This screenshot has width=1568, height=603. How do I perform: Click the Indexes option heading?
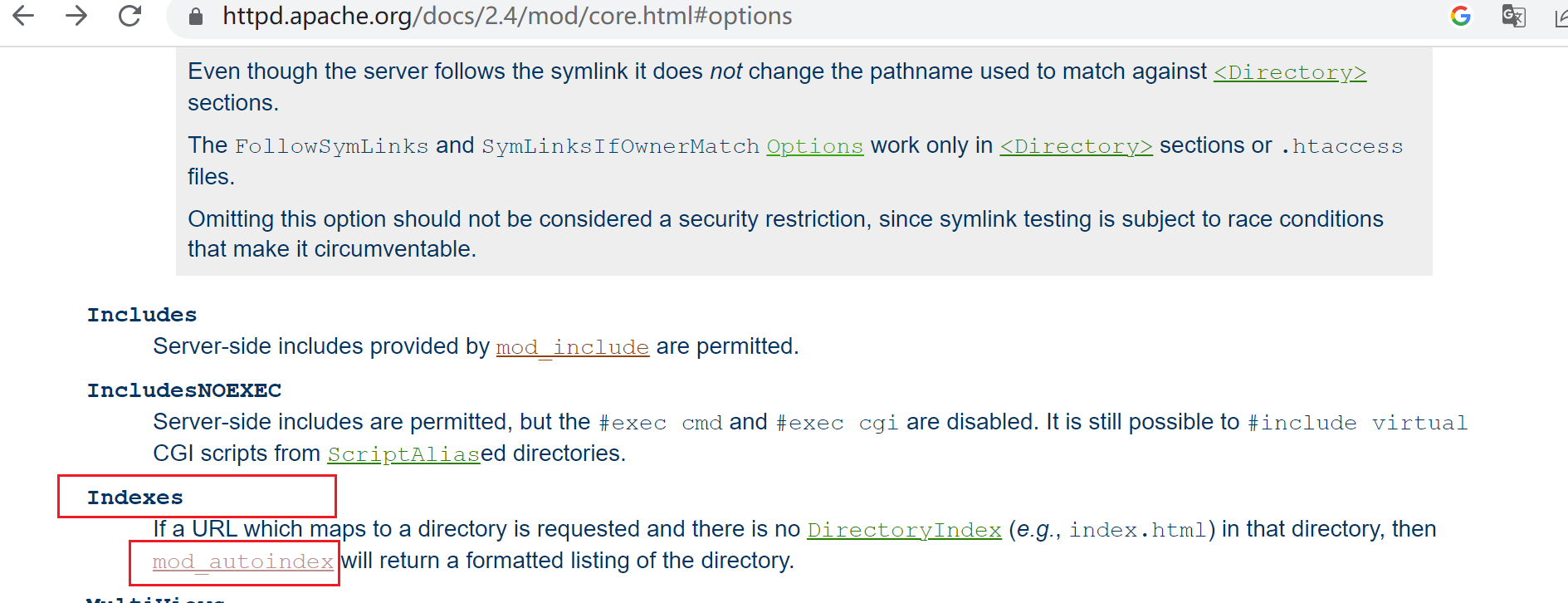134,498
